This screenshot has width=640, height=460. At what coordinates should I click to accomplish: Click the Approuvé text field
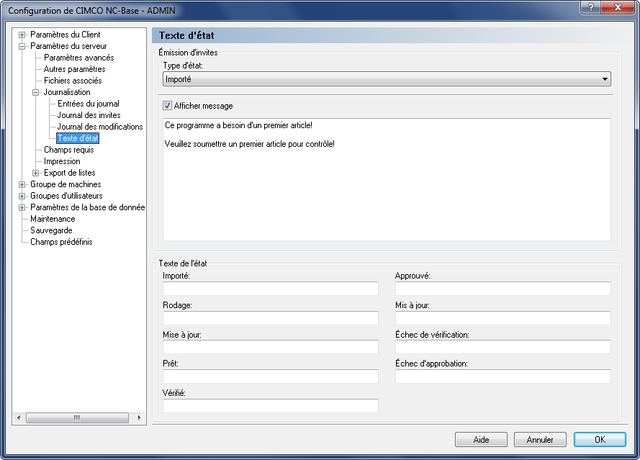503,289
